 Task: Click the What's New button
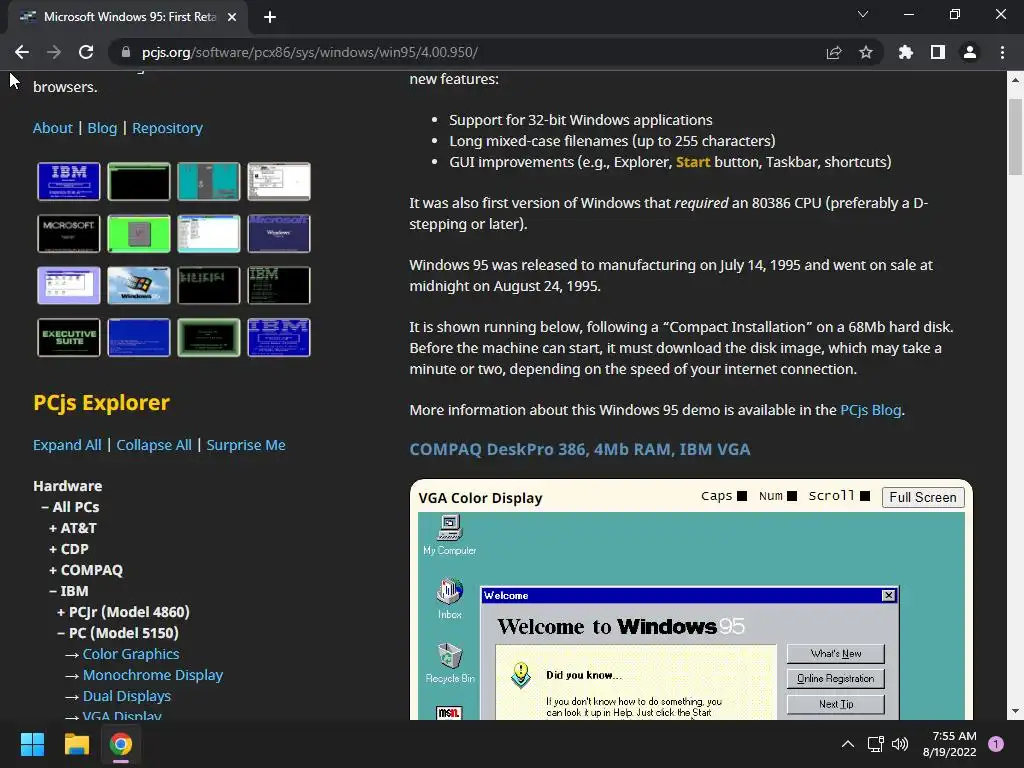click(x=836, y=653)
